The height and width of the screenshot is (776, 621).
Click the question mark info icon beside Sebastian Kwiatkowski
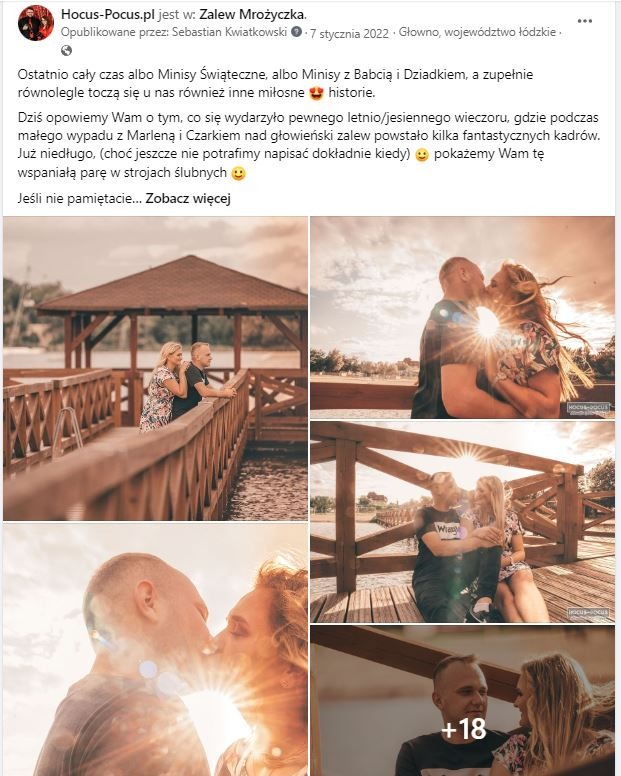296,32
